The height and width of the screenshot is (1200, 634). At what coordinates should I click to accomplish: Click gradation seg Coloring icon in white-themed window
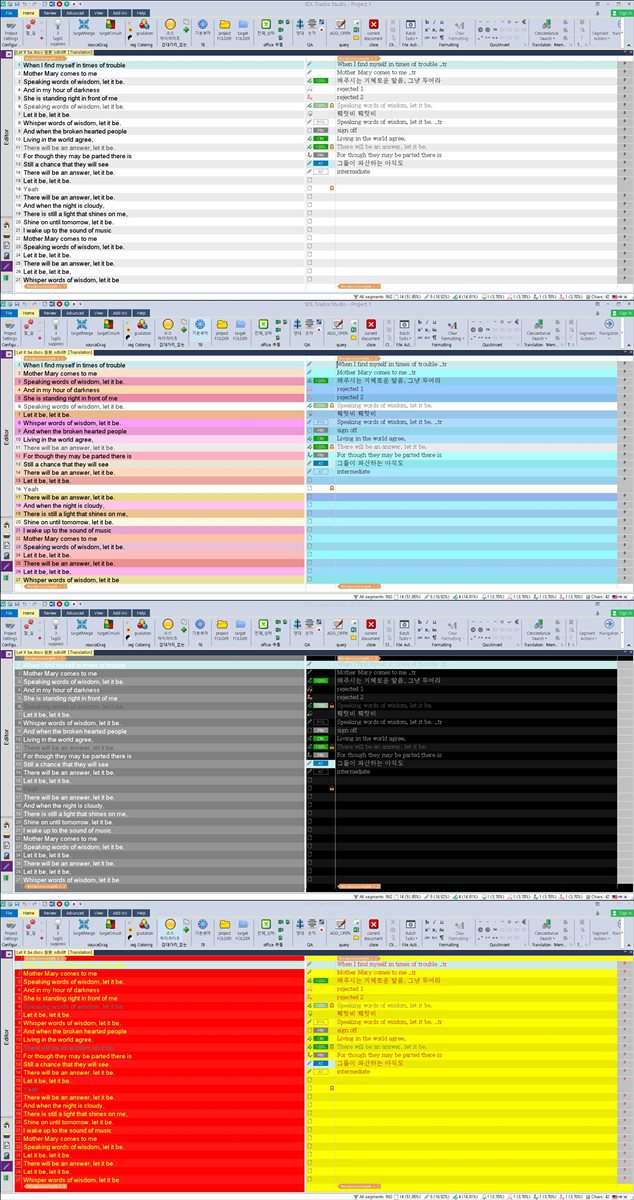click(144, 27)
